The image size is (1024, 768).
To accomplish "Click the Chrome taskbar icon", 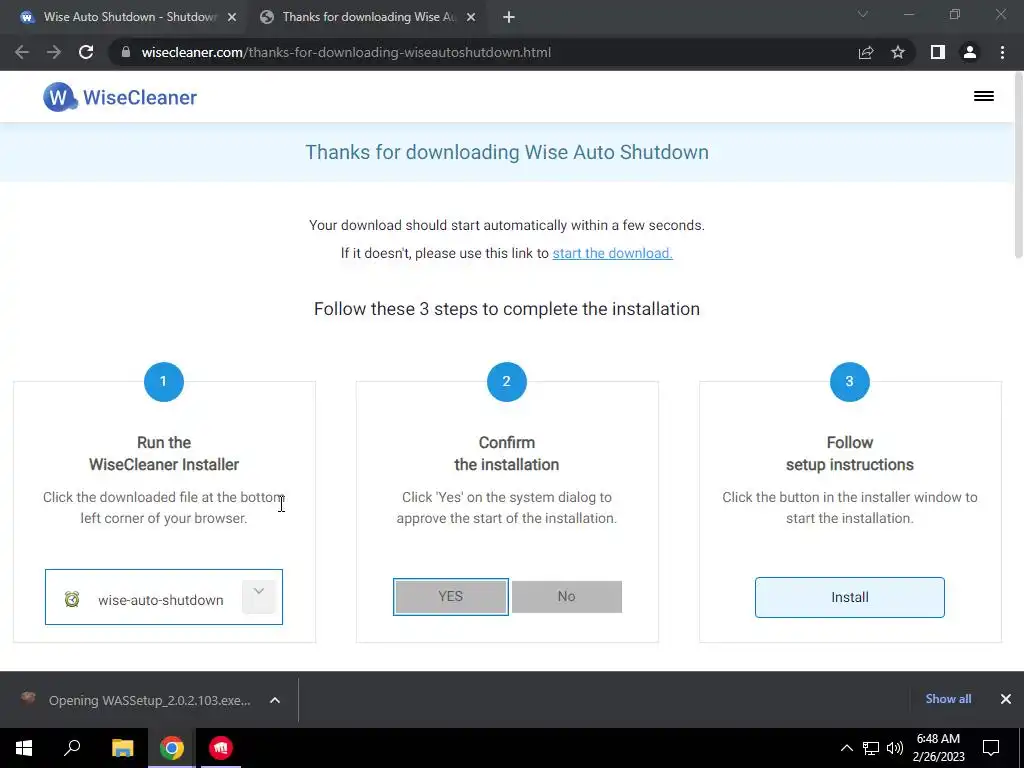I will coord(172,748).
